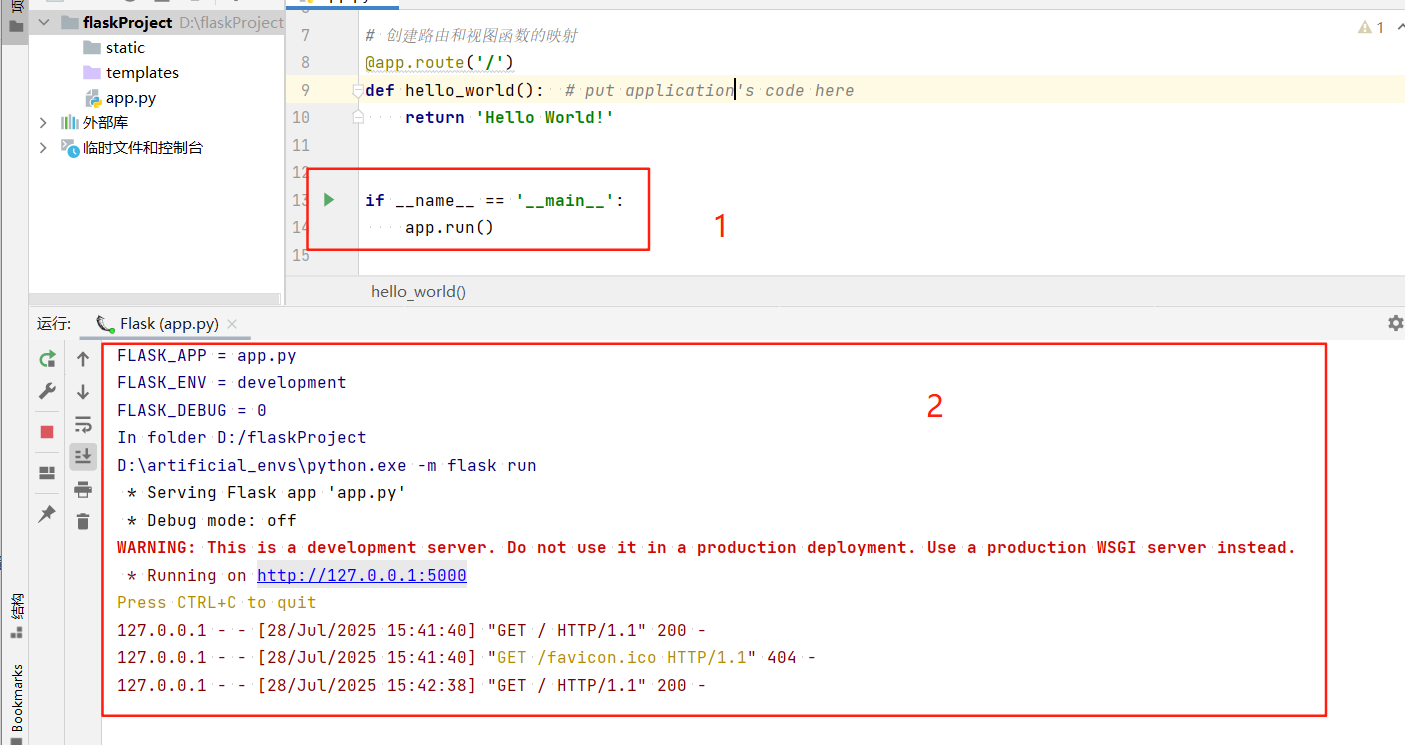The width and height of the screenshot is (1405, 745).
Task: Click fold end marker at line 10
Action: pos(357,117)
